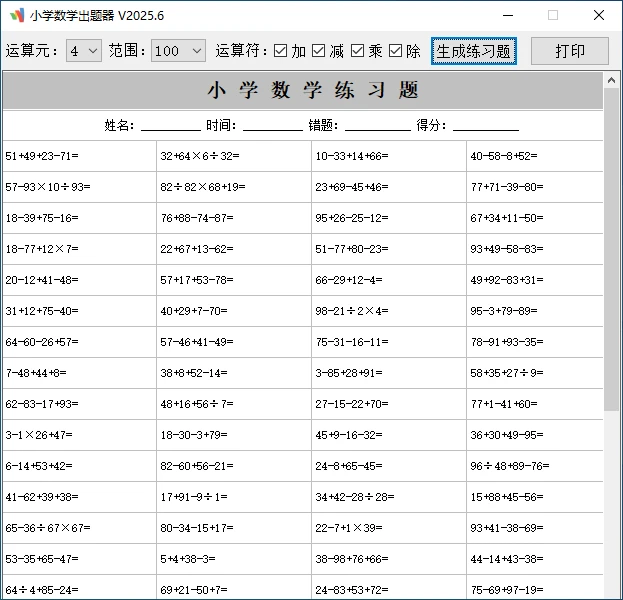Disable the 乘 (multiplication) checkbox

[x=358, y=51]
